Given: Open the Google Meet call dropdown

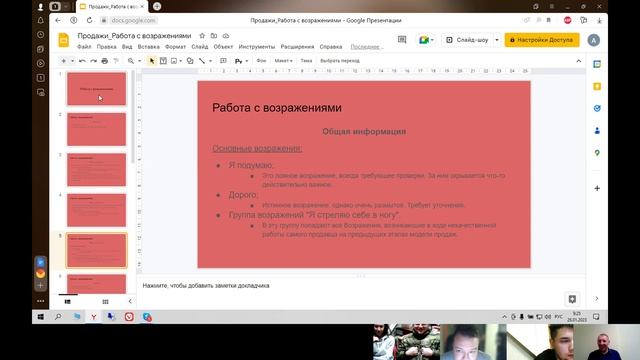Looking at the screenshot, I should tap(426, 40).
